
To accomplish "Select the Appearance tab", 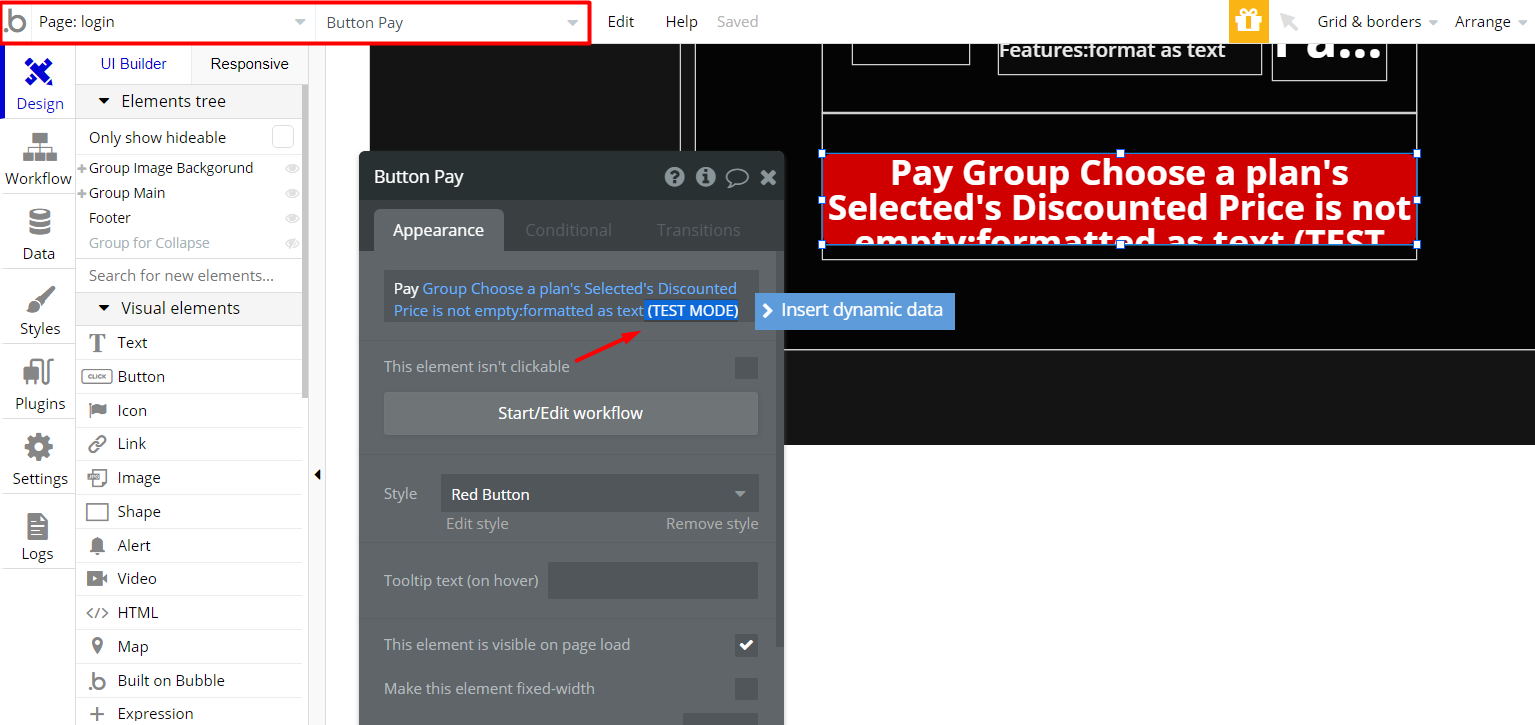I will tap(438, 230).
